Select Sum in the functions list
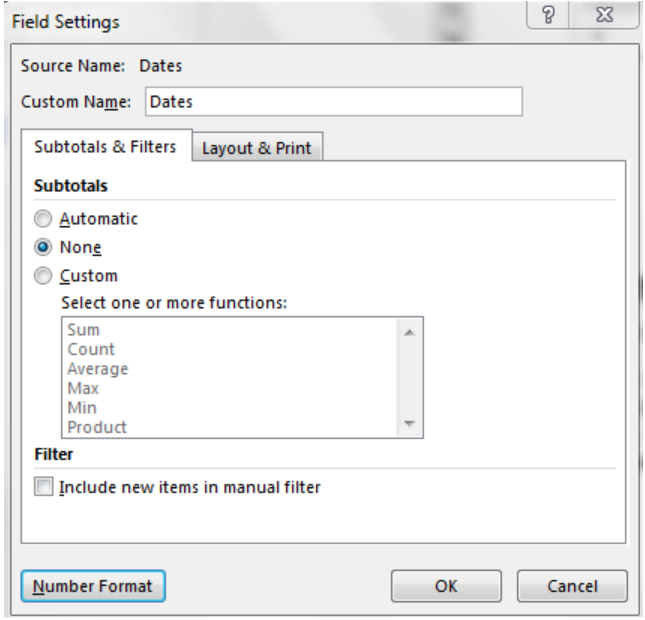 point(84,330)
